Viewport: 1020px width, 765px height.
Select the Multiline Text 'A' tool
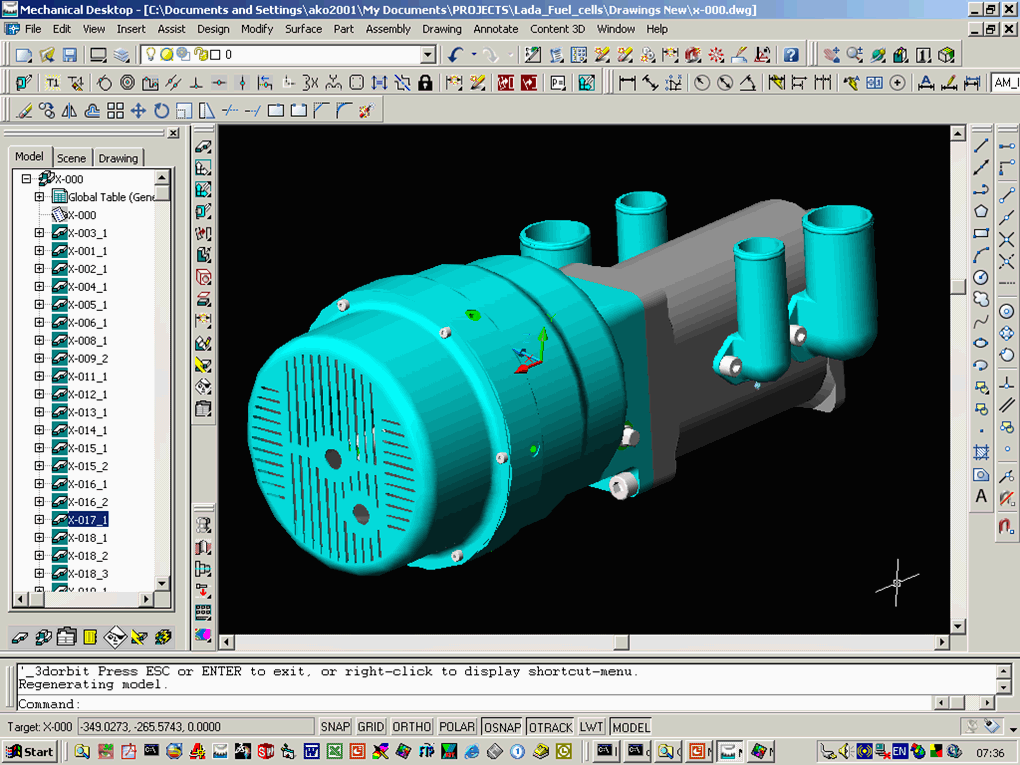point(981,496)
